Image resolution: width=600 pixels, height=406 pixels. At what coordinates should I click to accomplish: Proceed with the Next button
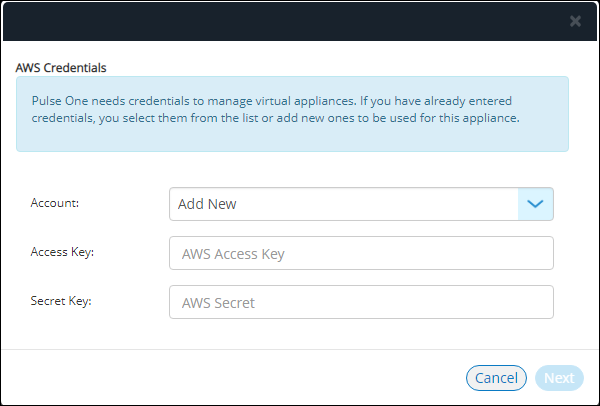[559, 378]
